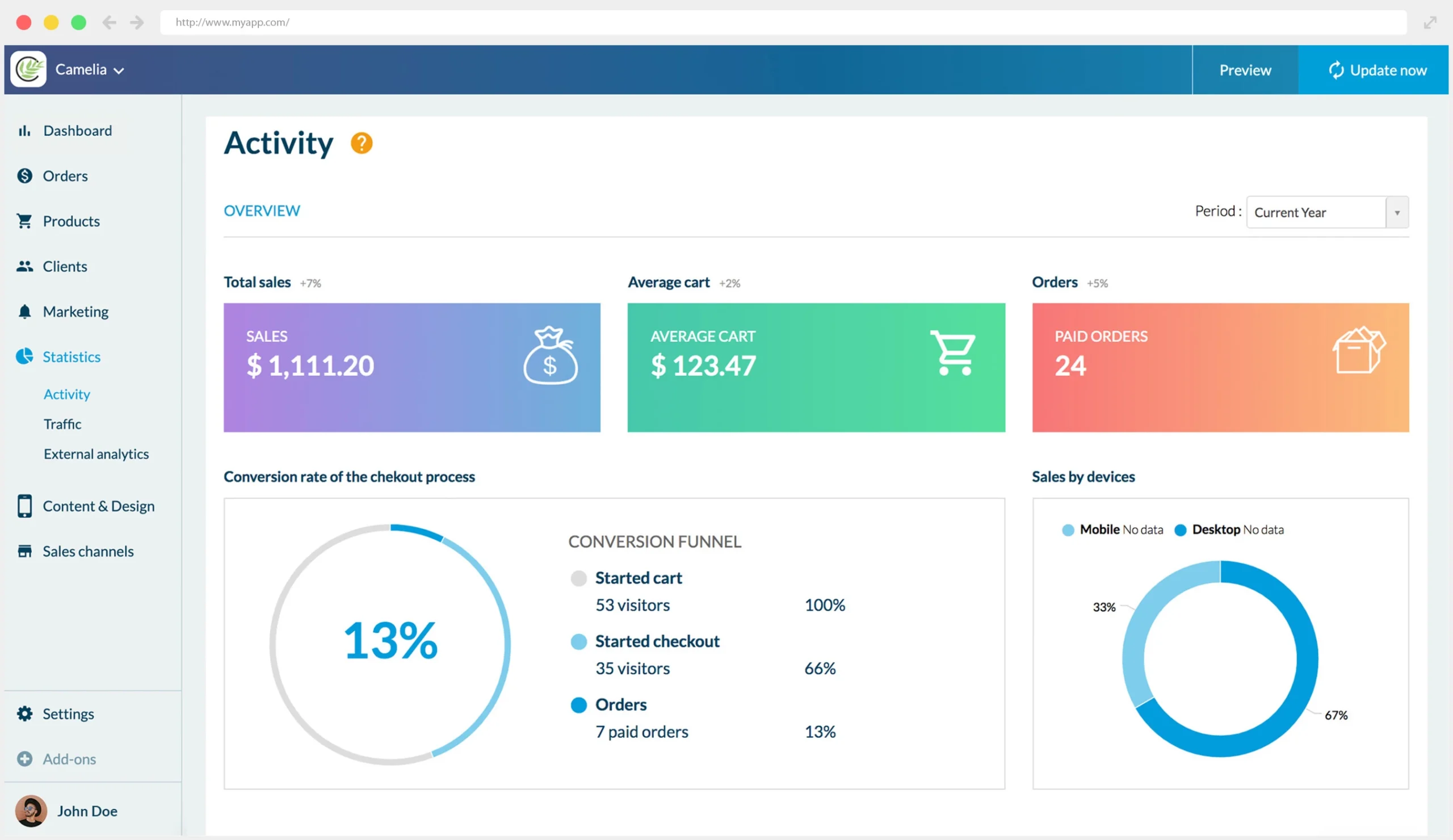Click the Camelia leaf logo

[29, 69]
